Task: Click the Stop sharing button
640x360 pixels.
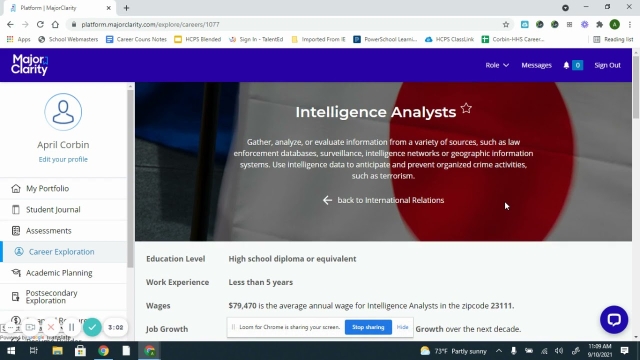Action: coord(368,327)
